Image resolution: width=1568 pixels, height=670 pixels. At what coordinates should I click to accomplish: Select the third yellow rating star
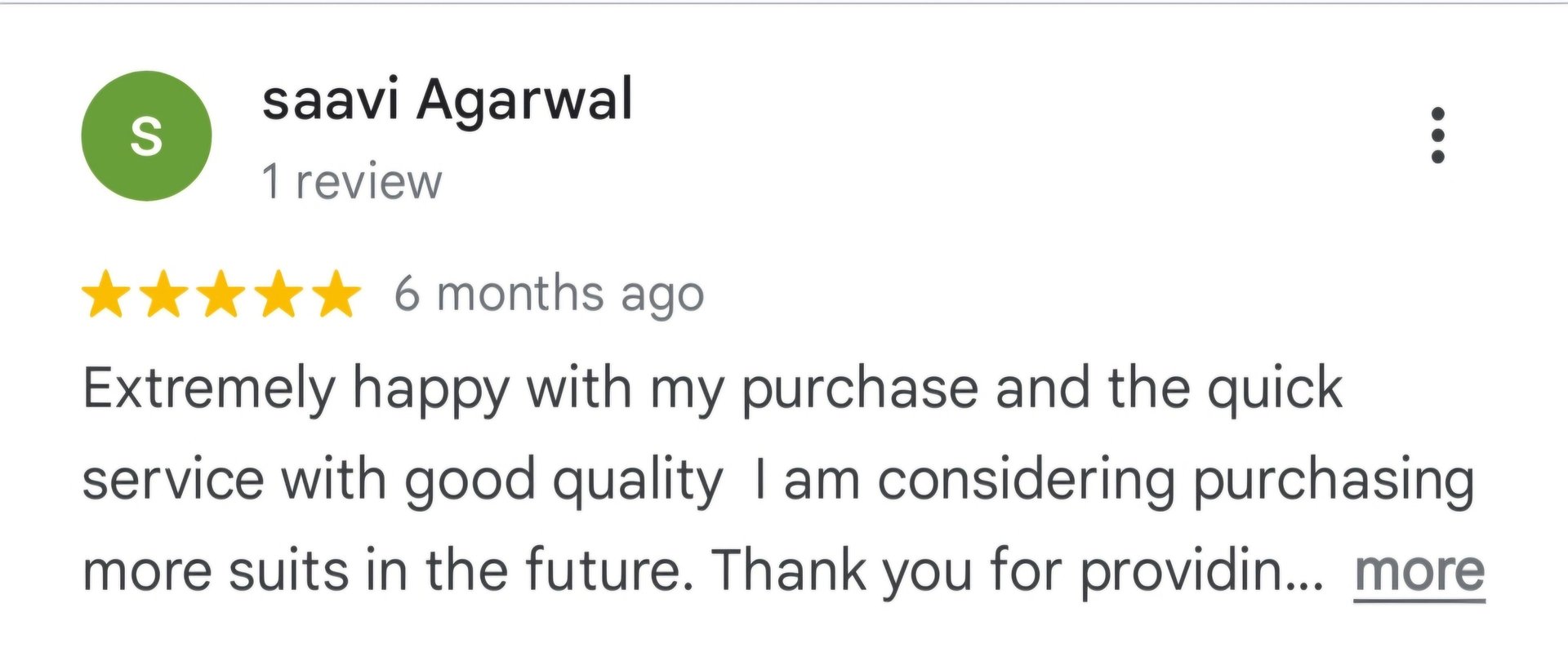click(221, 294)
